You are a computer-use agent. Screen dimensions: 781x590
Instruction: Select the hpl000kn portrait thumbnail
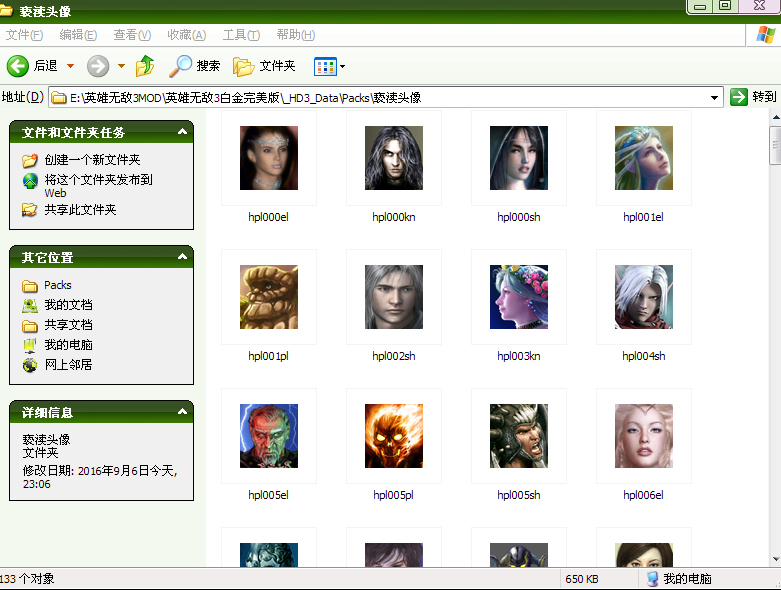(x=394, y=158)
